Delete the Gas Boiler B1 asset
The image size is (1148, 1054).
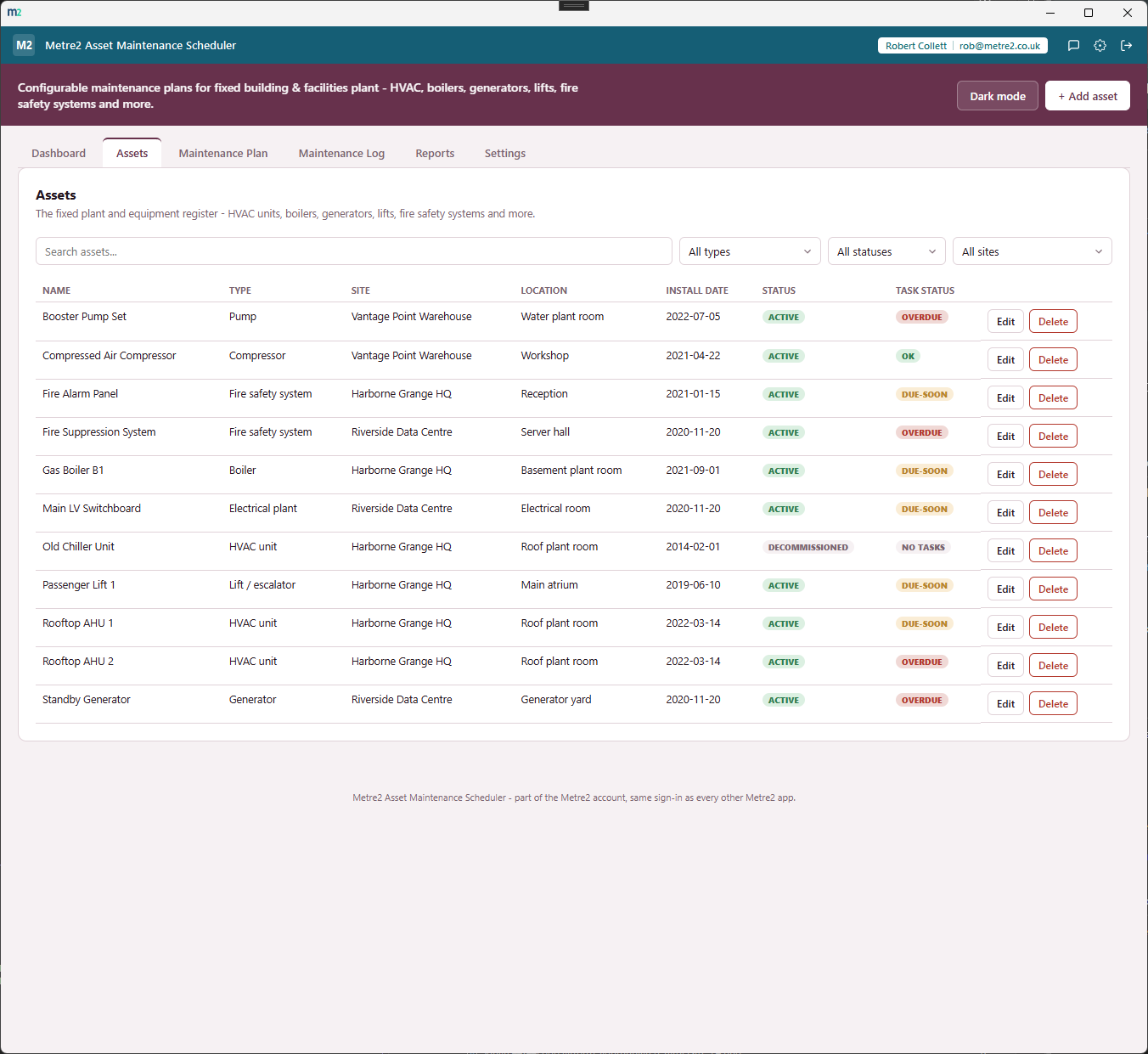coord(1053,475)
